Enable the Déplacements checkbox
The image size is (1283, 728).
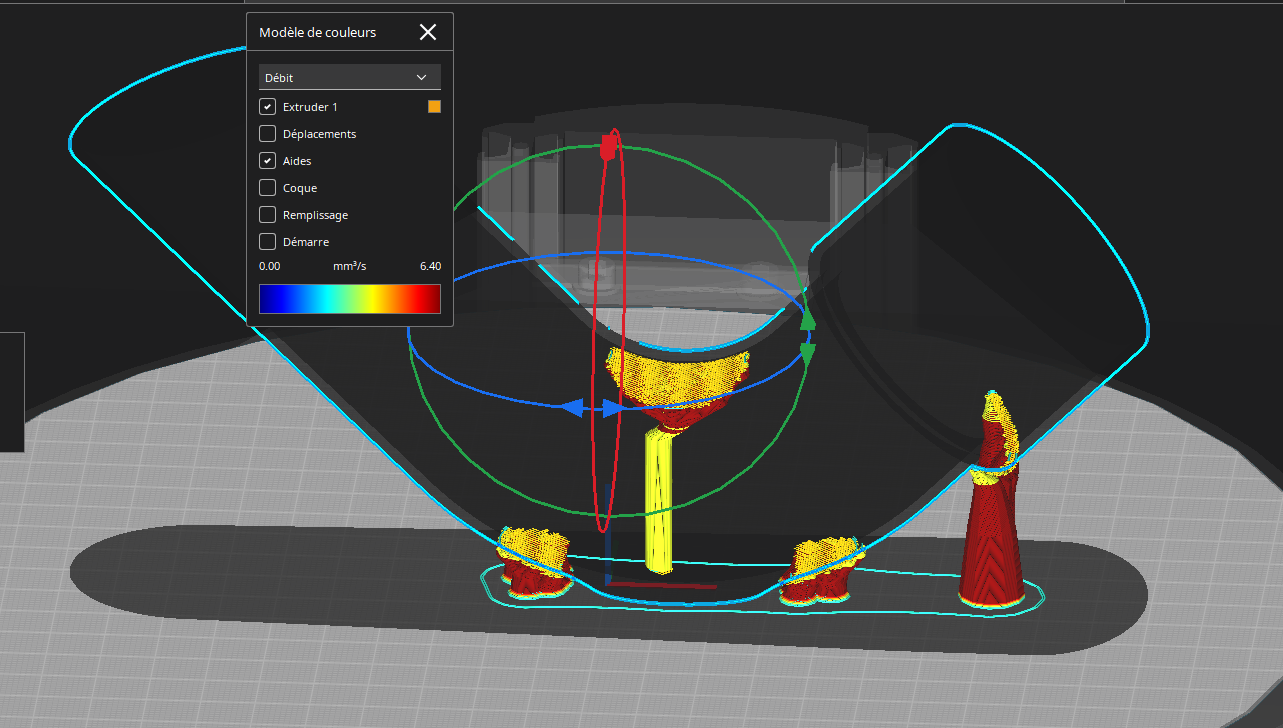click(268, 134)
